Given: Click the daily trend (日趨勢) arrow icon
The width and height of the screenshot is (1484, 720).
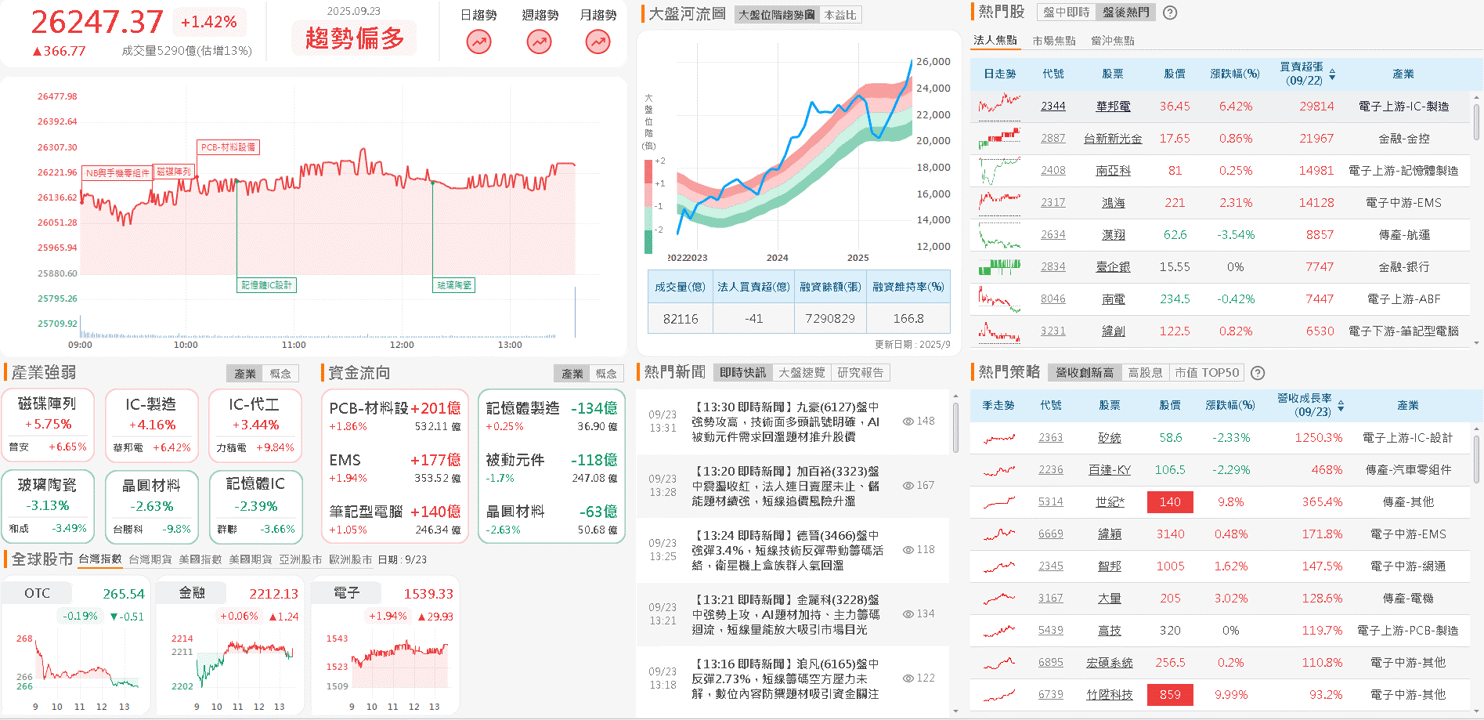Looking at the screenshot, I should [x=479, y=42].
